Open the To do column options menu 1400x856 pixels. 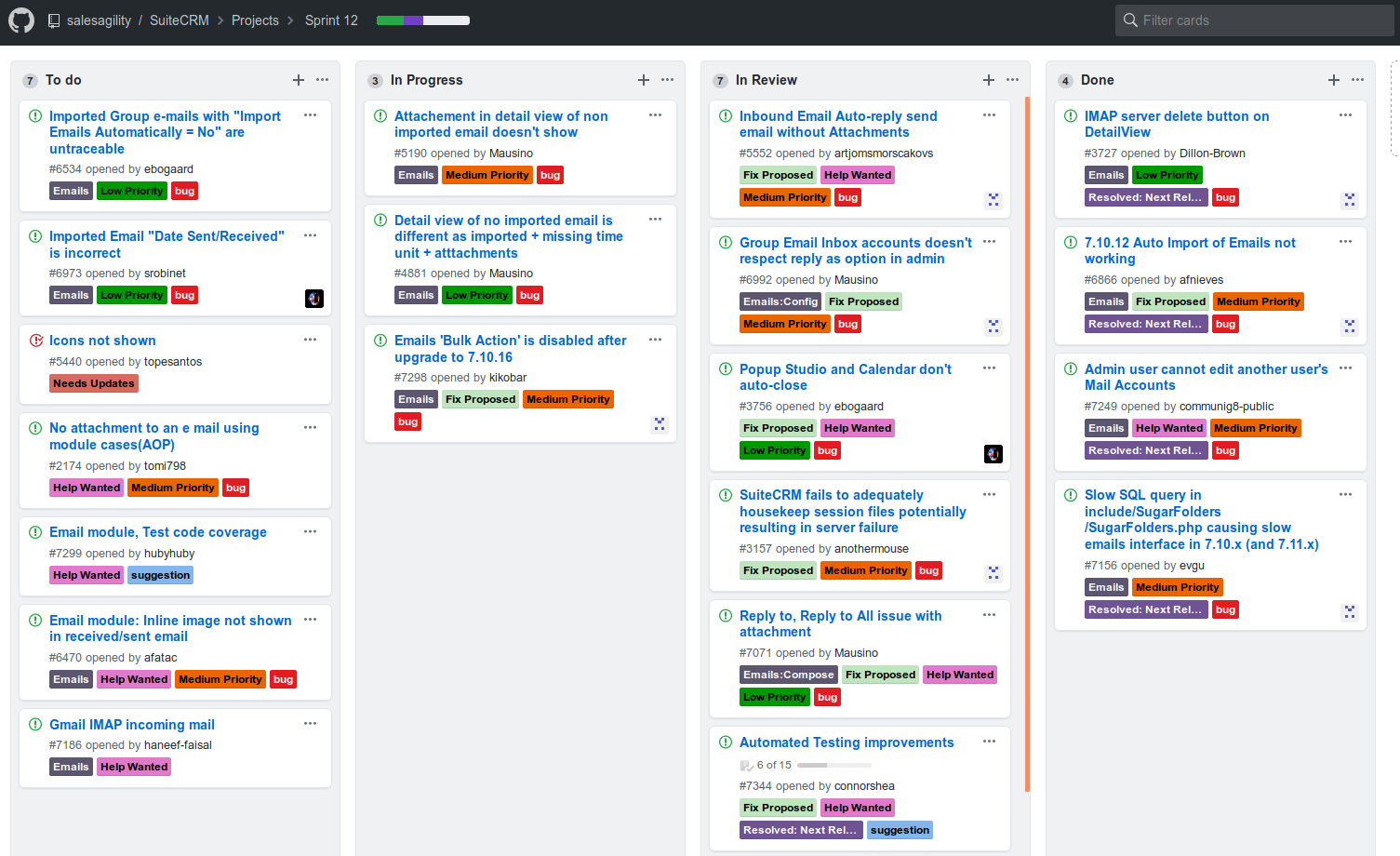pyautogui.click(x=322, y=80)
